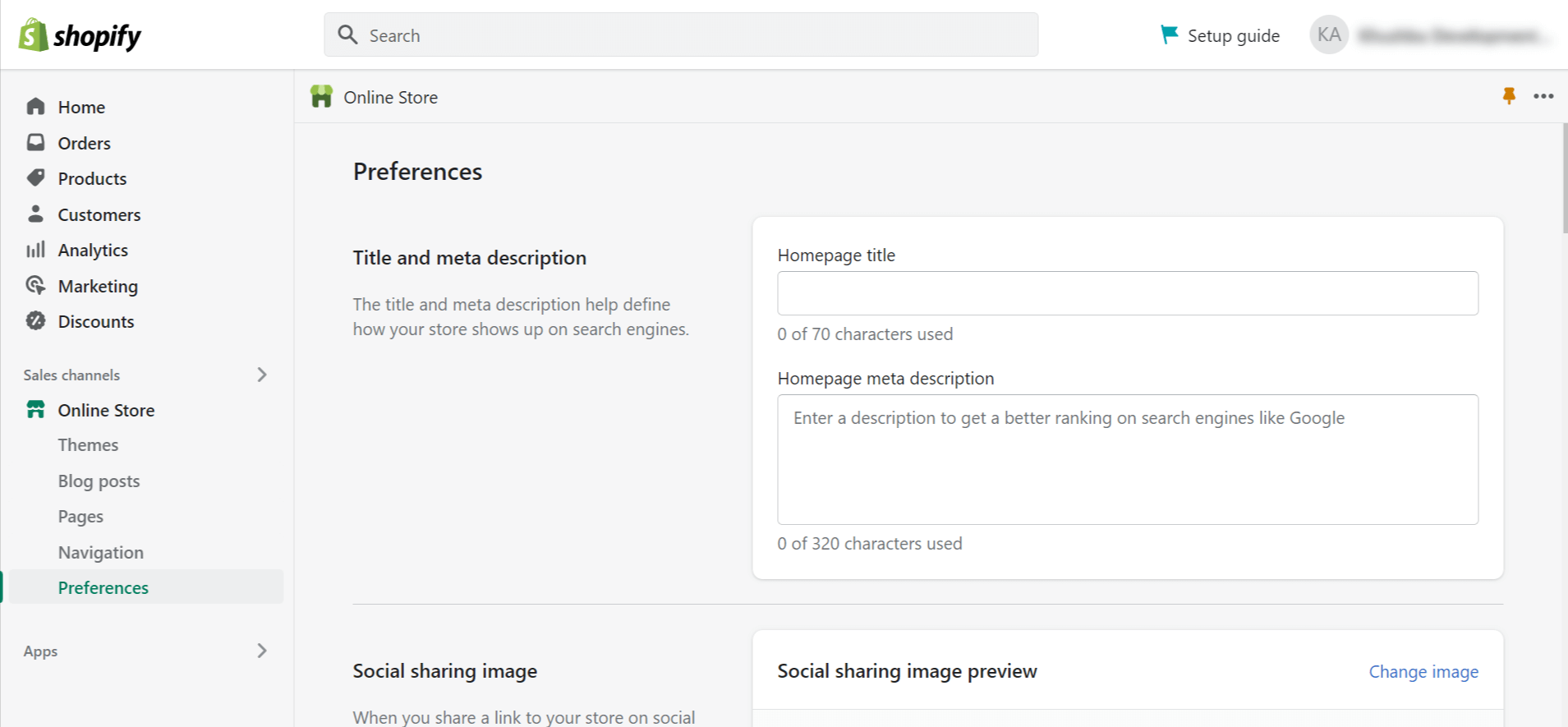Open the KA account avatar
Image resolution: width=1568 pixels, height=727 pixels.
[x=1328, y=35]
